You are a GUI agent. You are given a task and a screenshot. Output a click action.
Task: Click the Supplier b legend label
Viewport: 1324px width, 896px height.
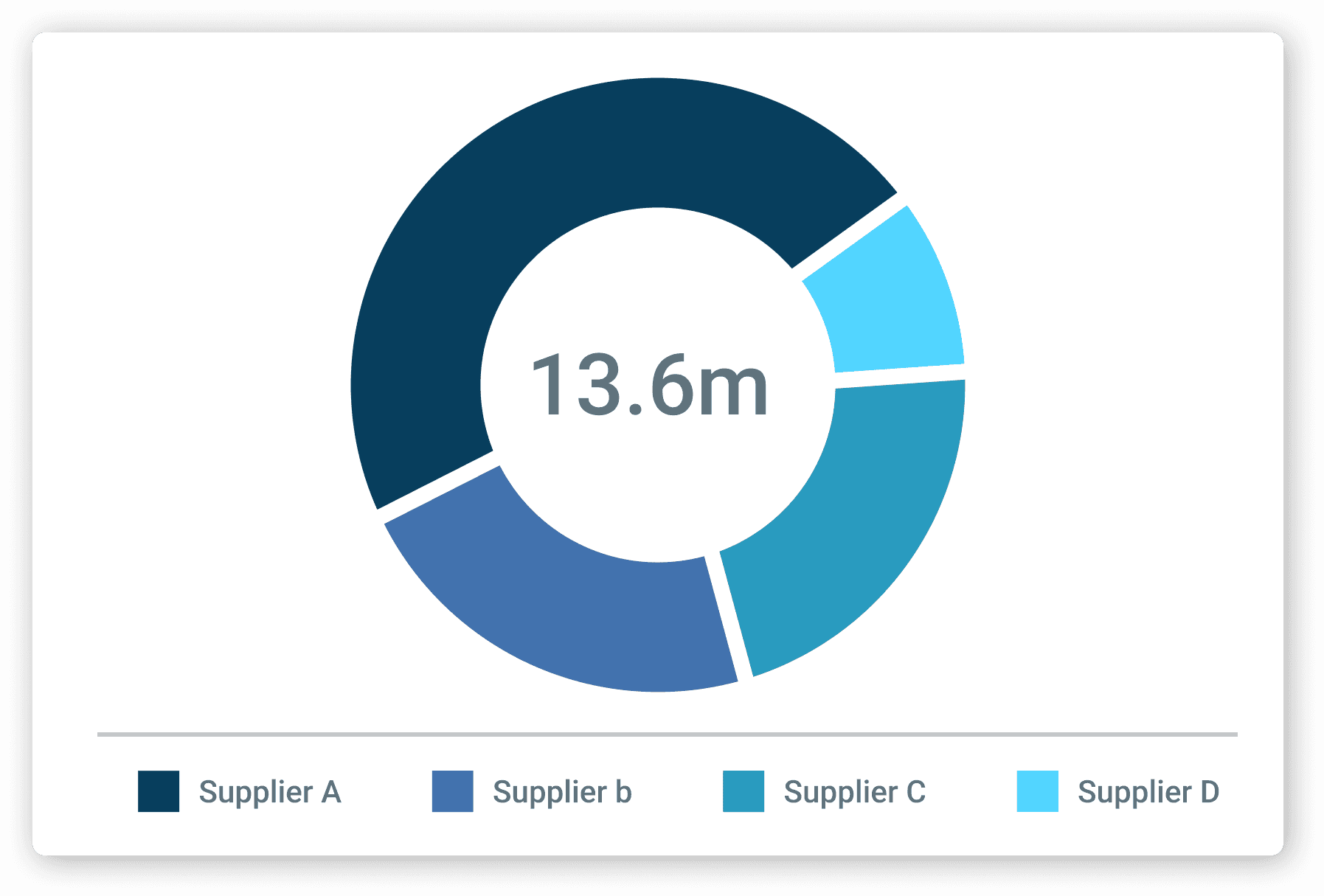tap(563, 793)
